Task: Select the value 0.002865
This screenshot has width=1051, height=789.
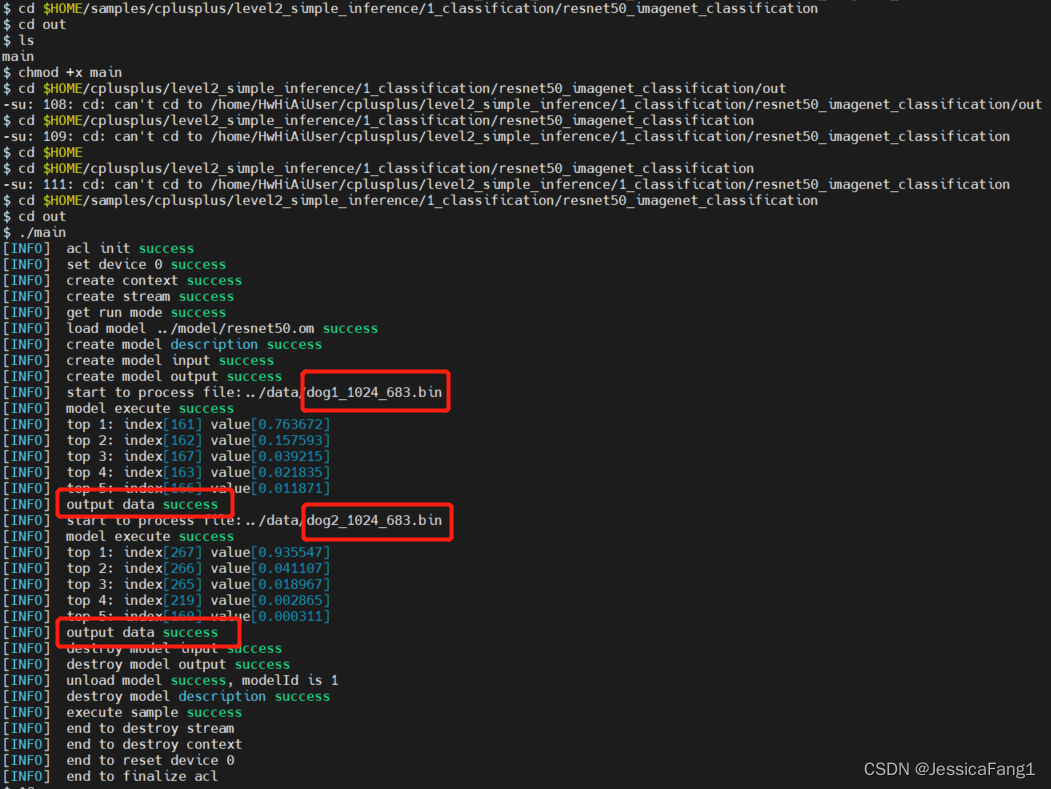Action: point(291,601)
